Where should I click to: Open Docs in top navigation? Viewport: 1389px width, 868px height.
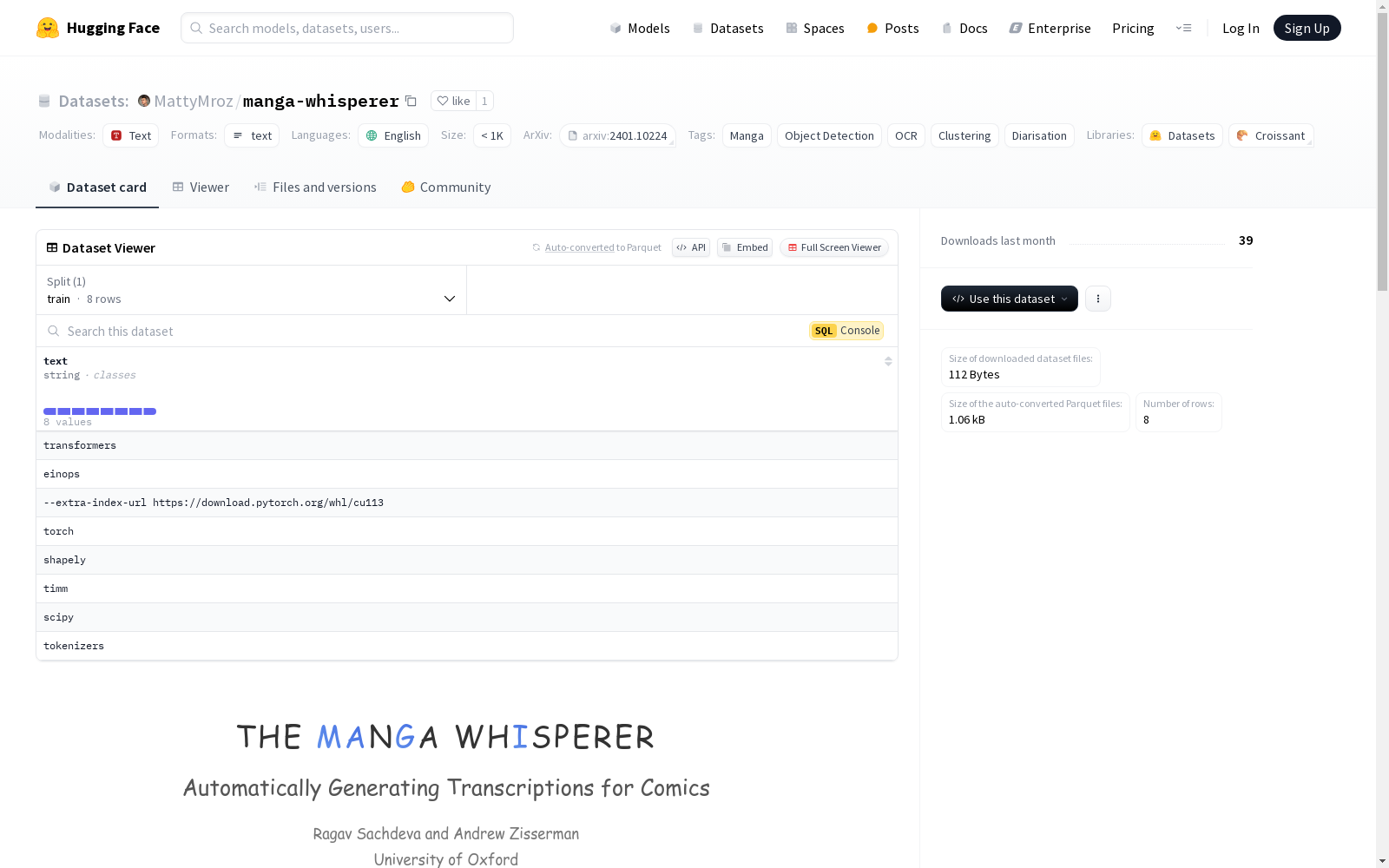(964, 28)
